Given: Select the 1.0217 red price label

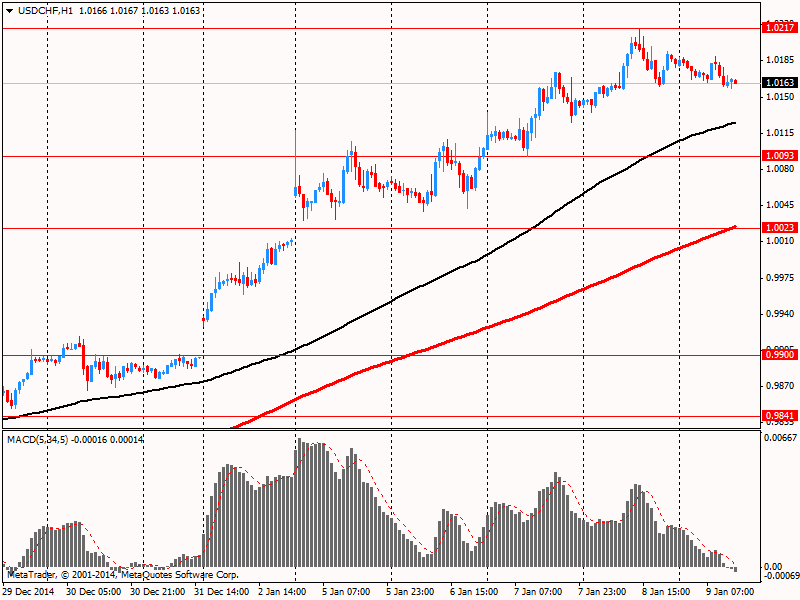Looking at the screenshot, I should pos(779,28).
